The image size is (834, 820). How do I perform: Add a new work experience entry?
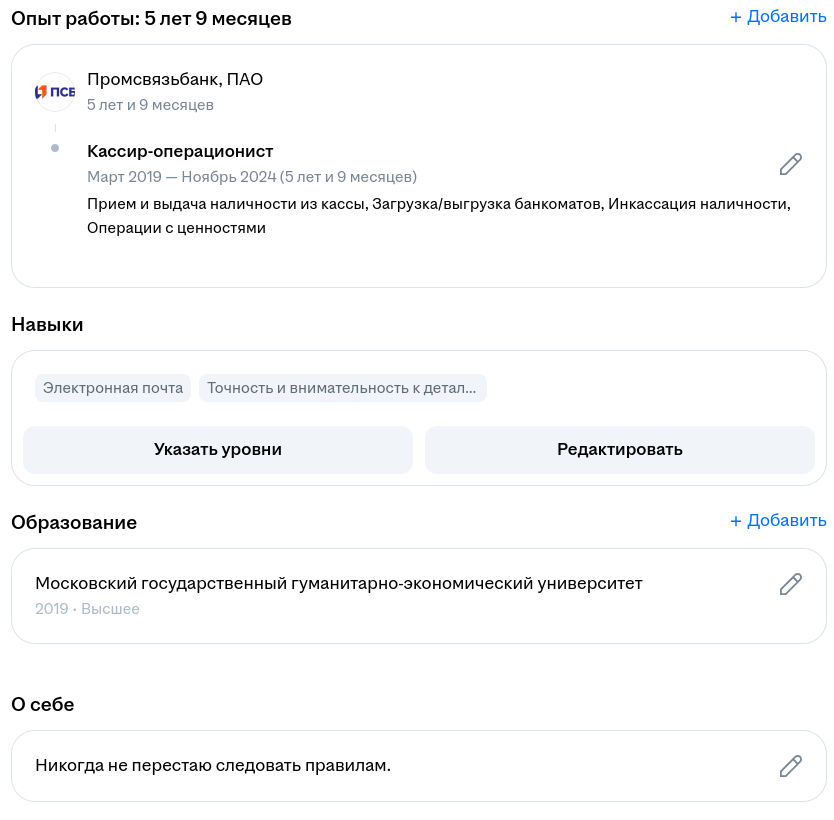pos(778,17)
